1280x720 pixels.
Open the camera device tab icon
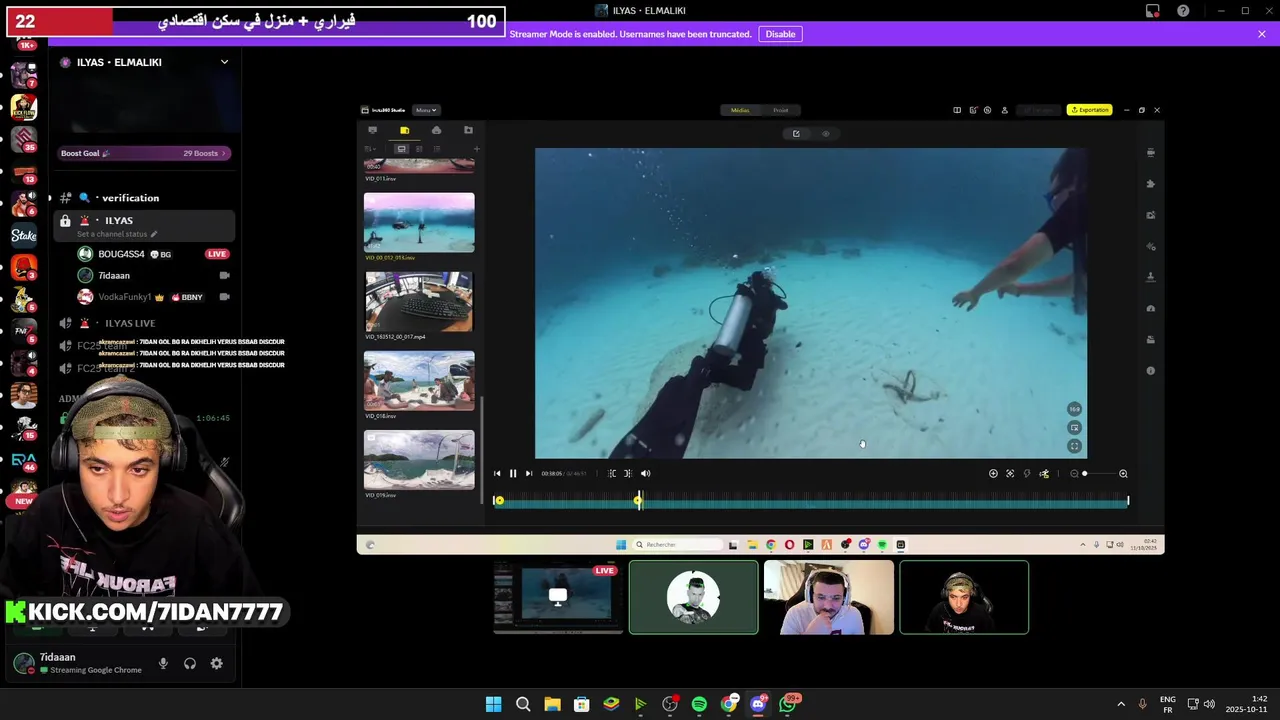coord(372,130)
